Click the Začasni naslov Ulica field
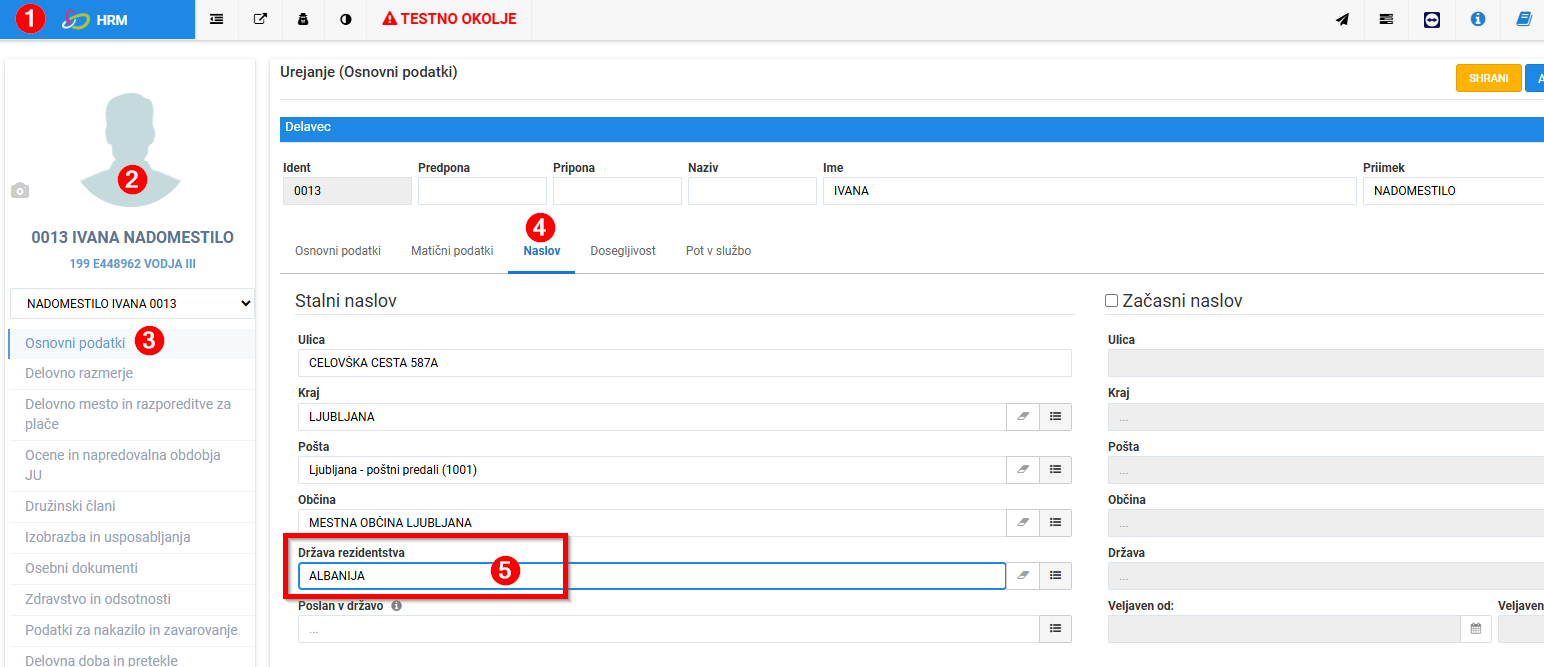 coord(1326,363)
